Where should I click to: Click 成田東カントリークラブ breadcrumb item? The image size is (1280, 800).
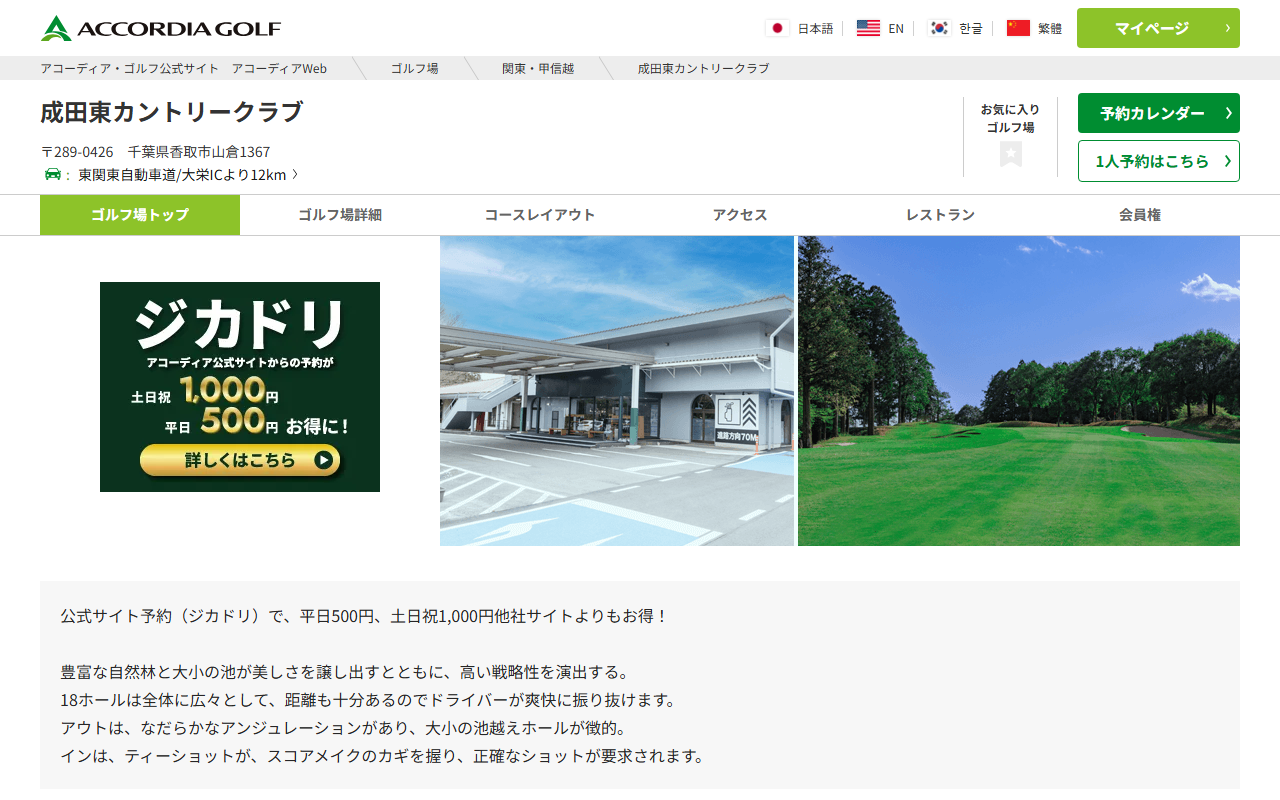click(704, 69)
